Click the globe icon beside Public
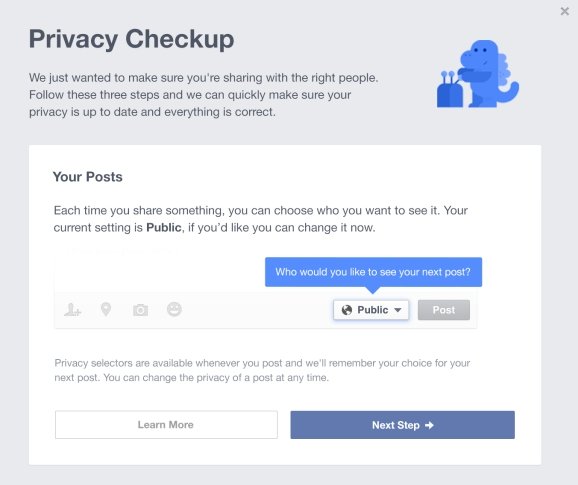Image resolution: width=578 pixels, height=485 pixels. coord(347,310)
